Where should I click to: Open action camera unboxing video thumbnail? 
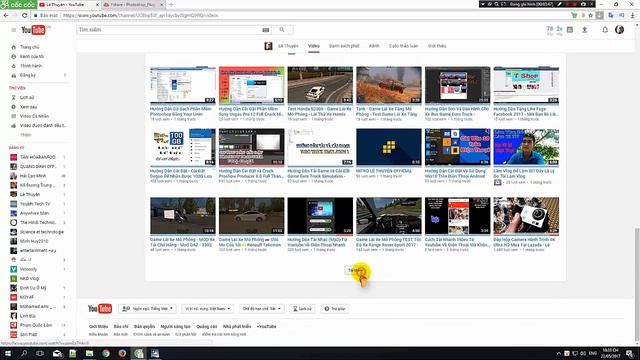[x=526, y=216]
